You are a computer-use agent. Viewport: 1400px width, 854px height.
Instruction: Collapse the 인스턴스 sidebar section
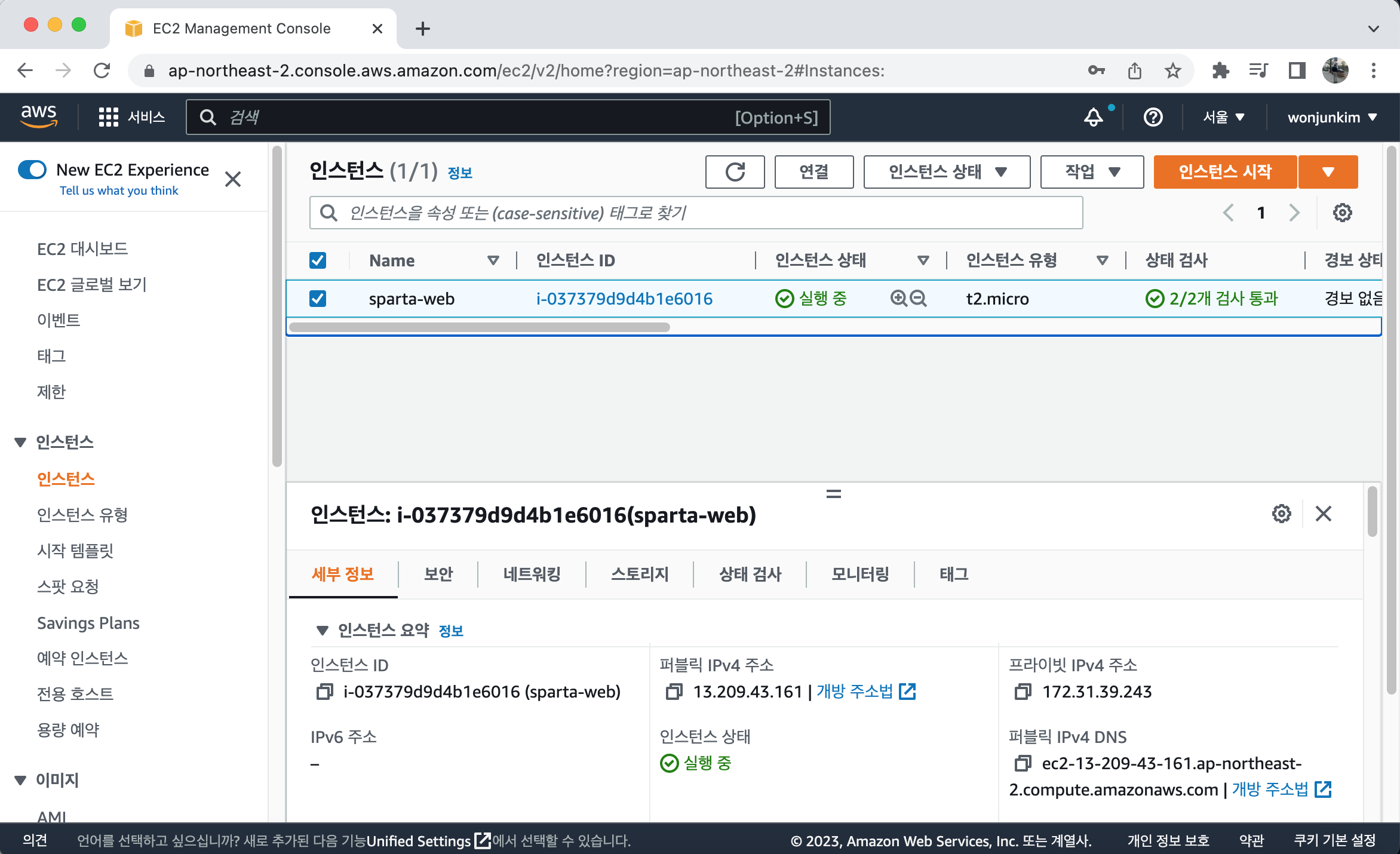click(20, 442)
